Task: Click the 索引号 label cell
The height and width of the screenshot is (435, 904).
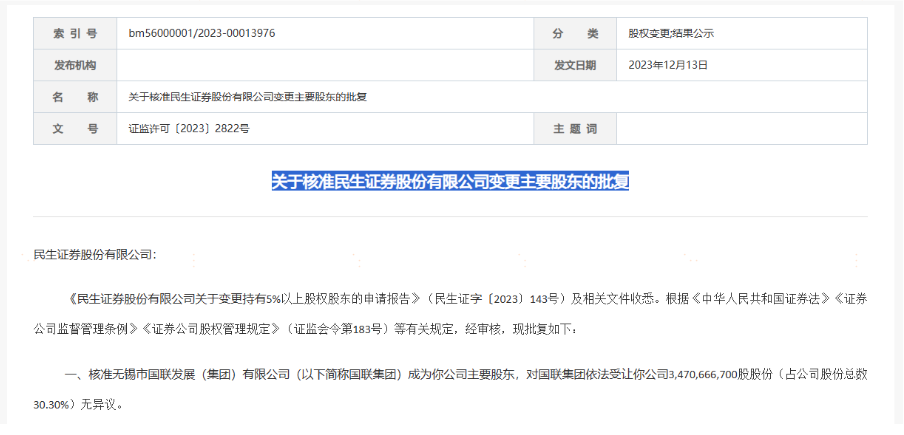Action: (x=75, y=33)
